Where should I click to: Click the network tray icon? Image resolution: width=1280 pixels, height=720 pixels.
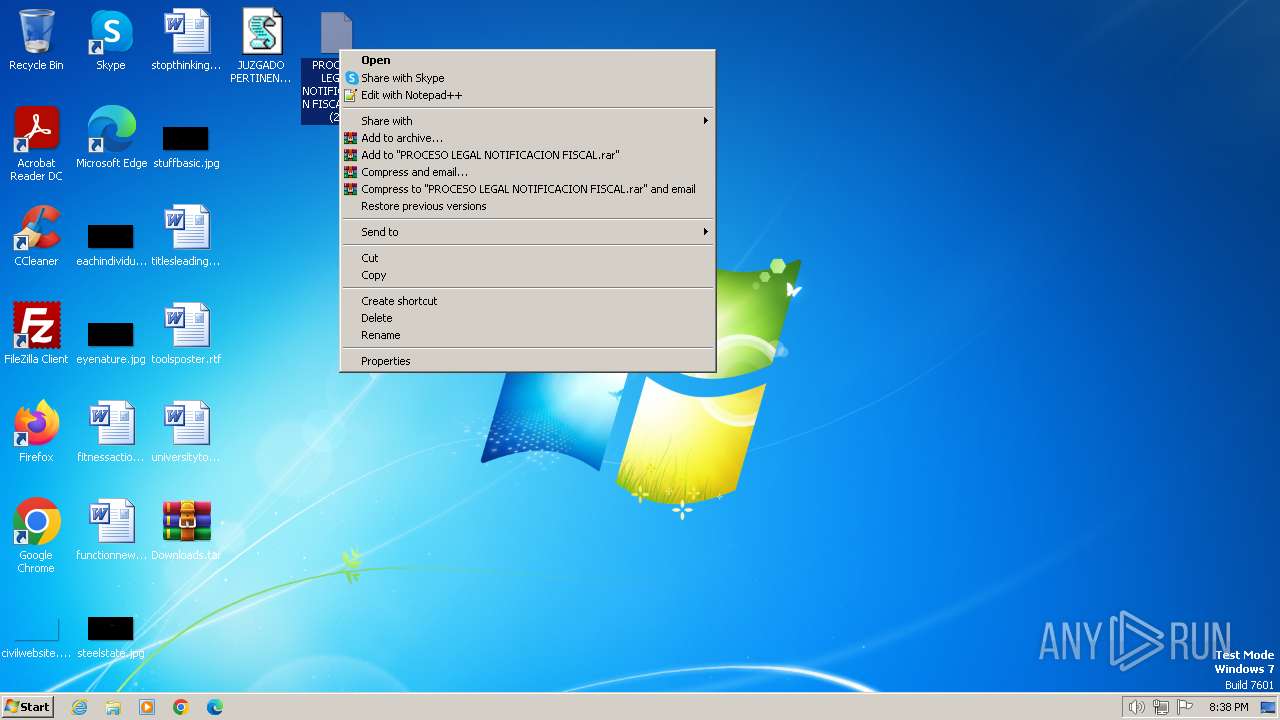click(x=1161, y=707)
